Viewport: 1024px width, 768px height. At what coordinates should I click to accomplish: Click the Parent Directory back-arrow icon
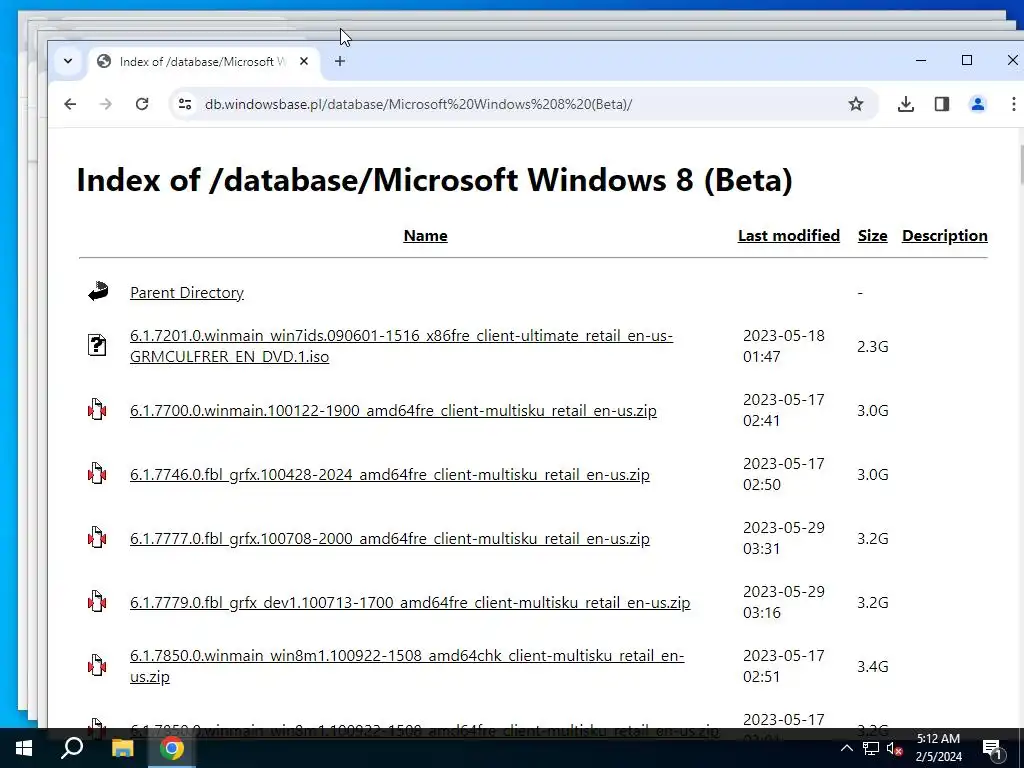(98, 291)
